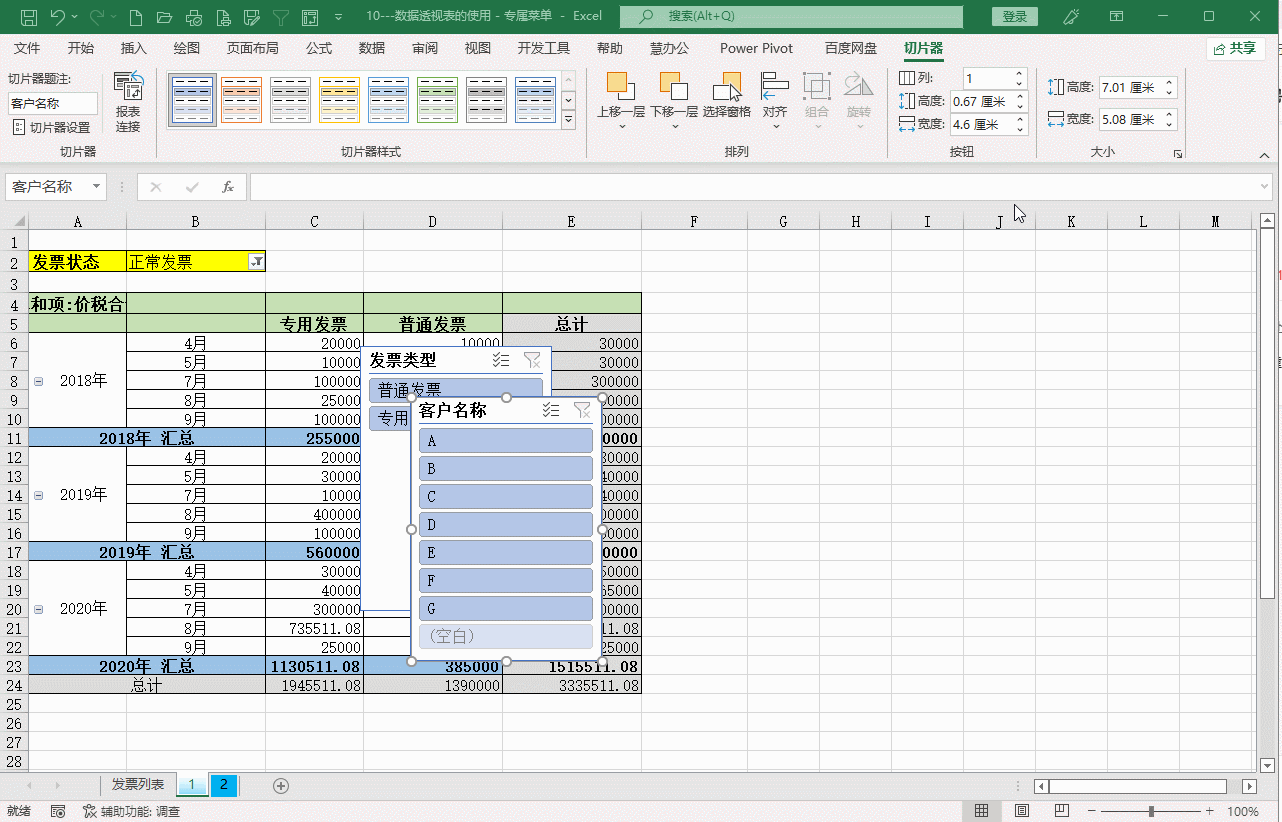
Task: Select customer D in 客户名称 slicer
Action: (506, 525)
